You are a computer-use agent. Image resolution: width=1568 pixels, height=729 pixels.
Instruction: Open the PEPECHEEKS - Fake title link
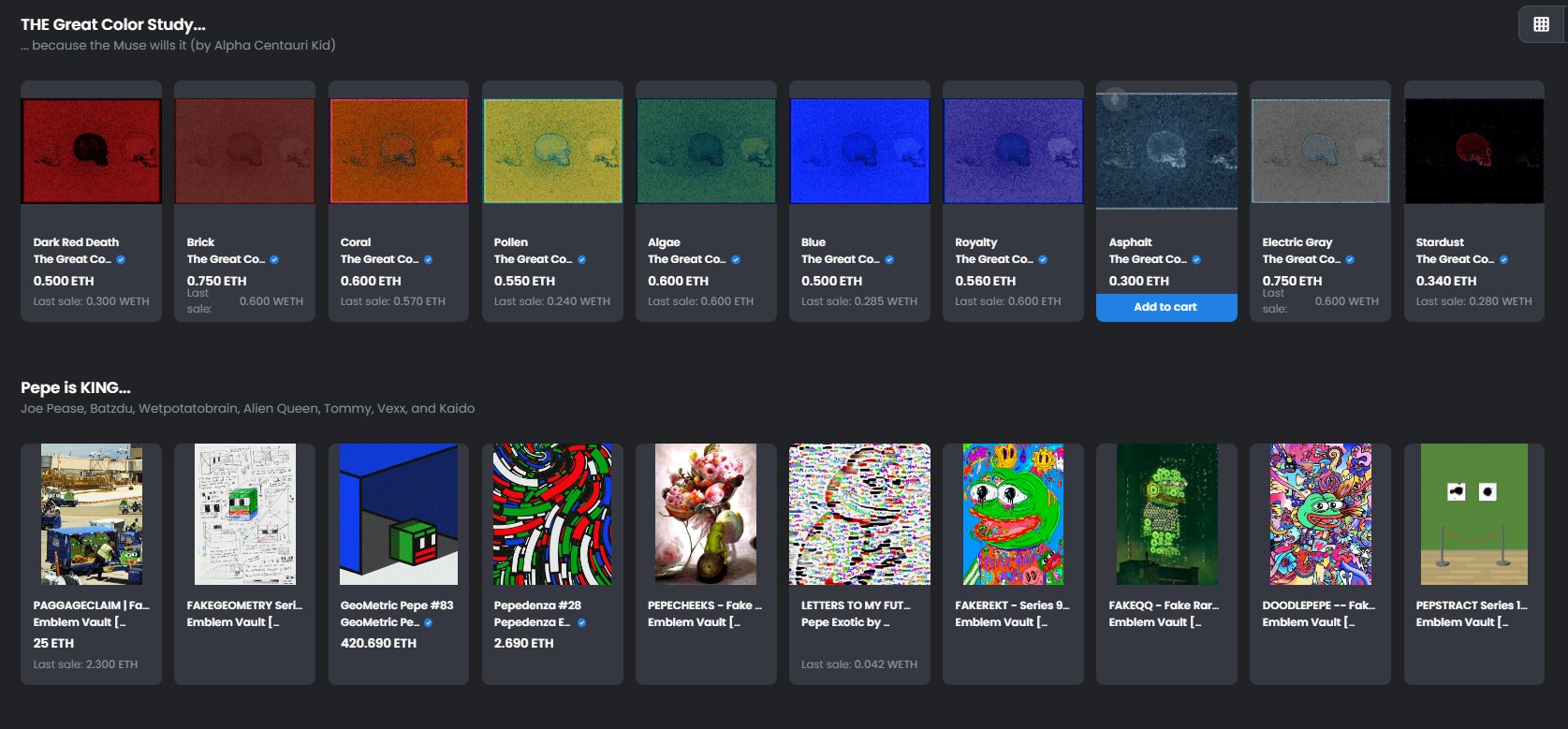tap(705, 605)
